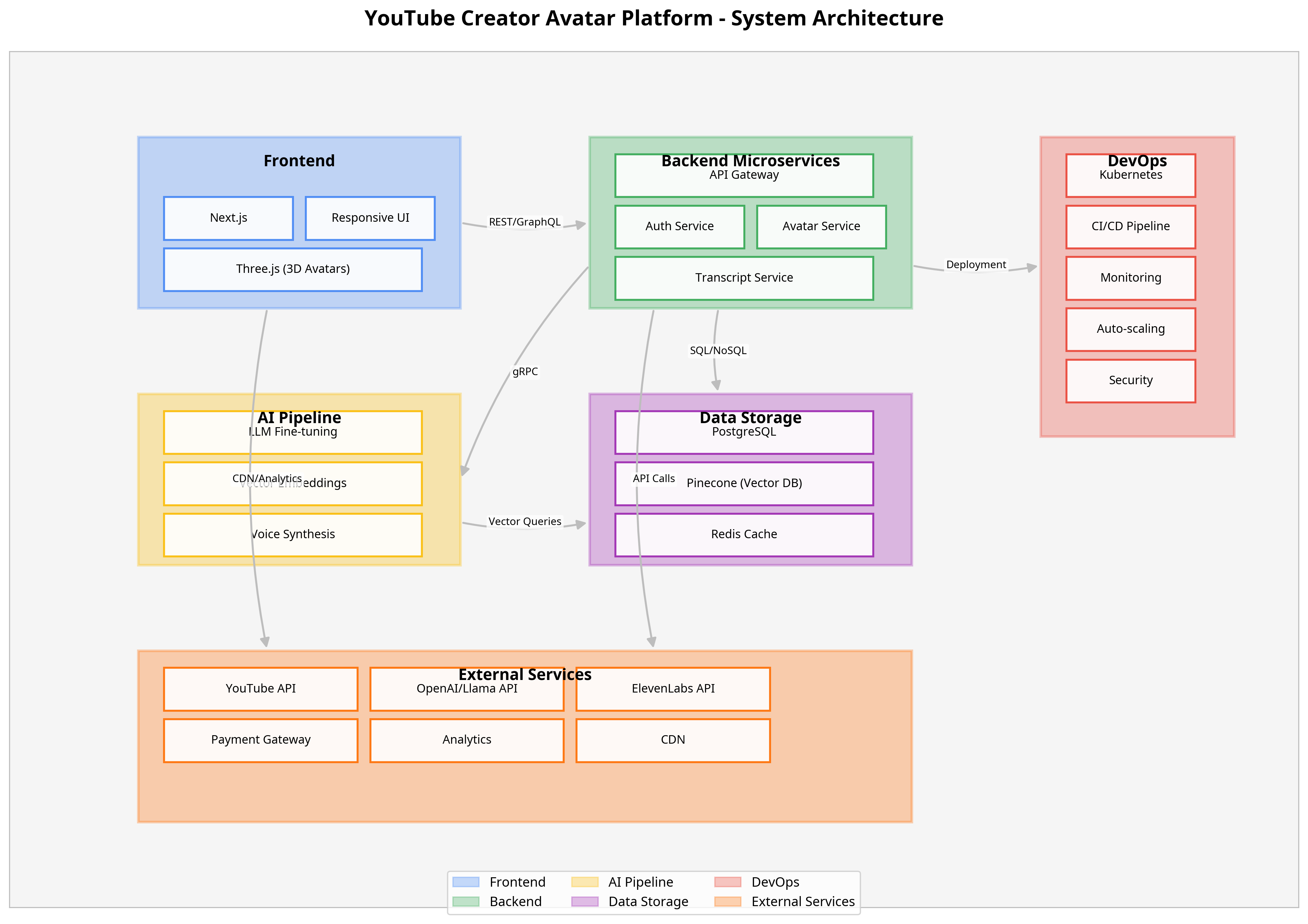This screenshot has height=924, width=1308.
Task: Click the Auth Service box
Action: 680,227
